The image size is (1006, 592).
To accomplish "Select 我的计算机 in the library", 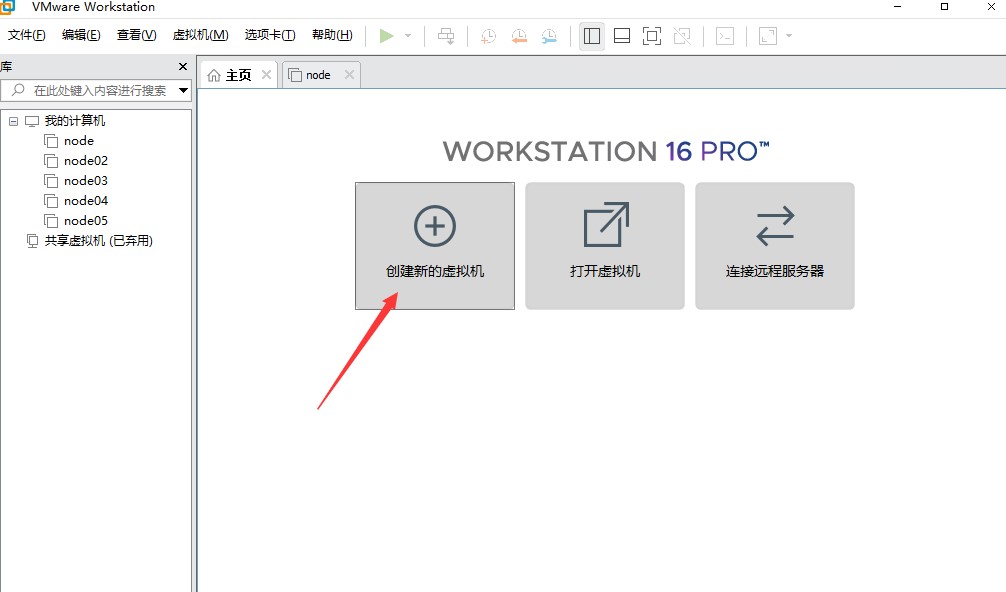I will point(74,121).
